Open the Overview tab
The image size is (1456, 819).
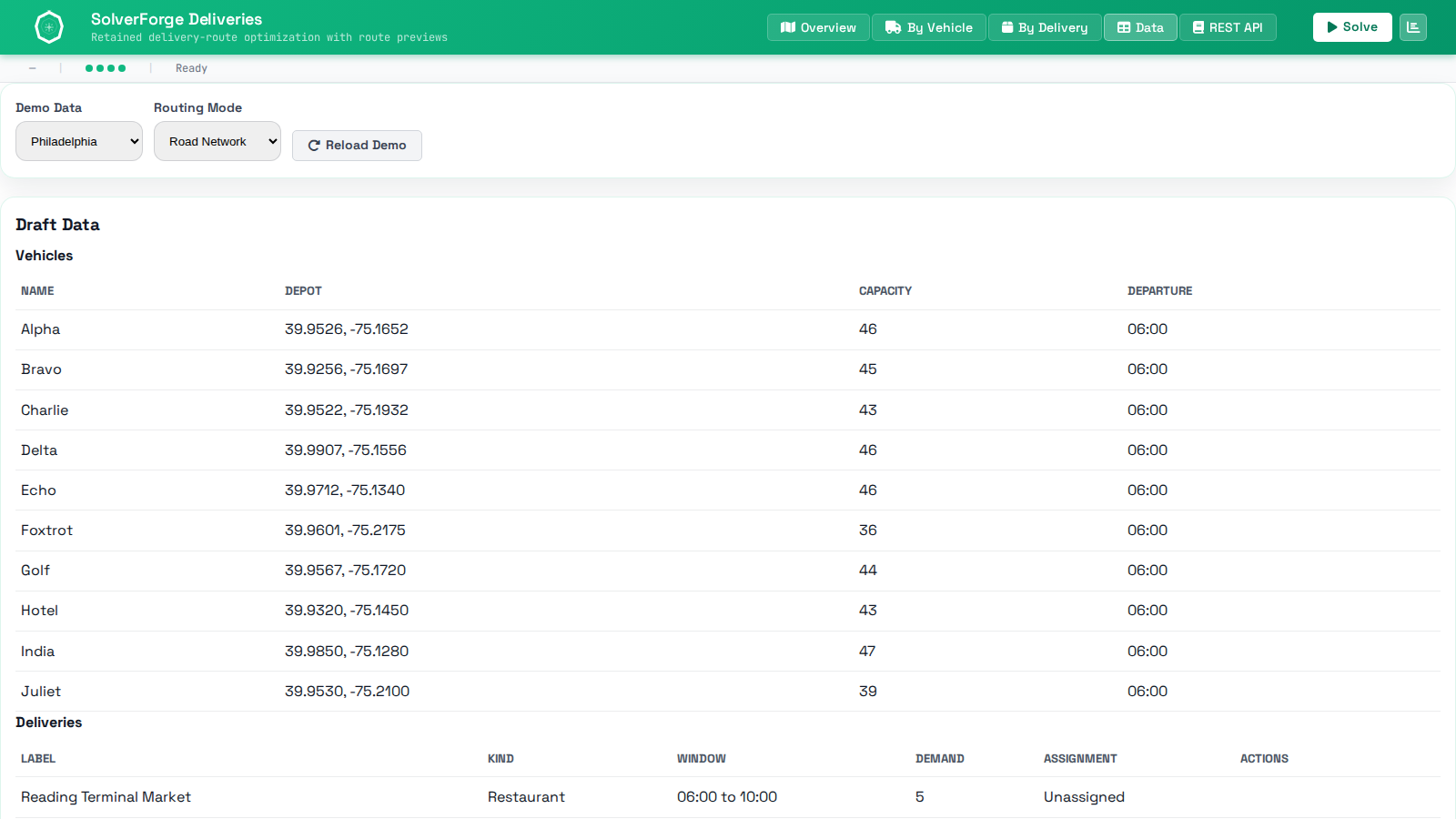[818, 27]
